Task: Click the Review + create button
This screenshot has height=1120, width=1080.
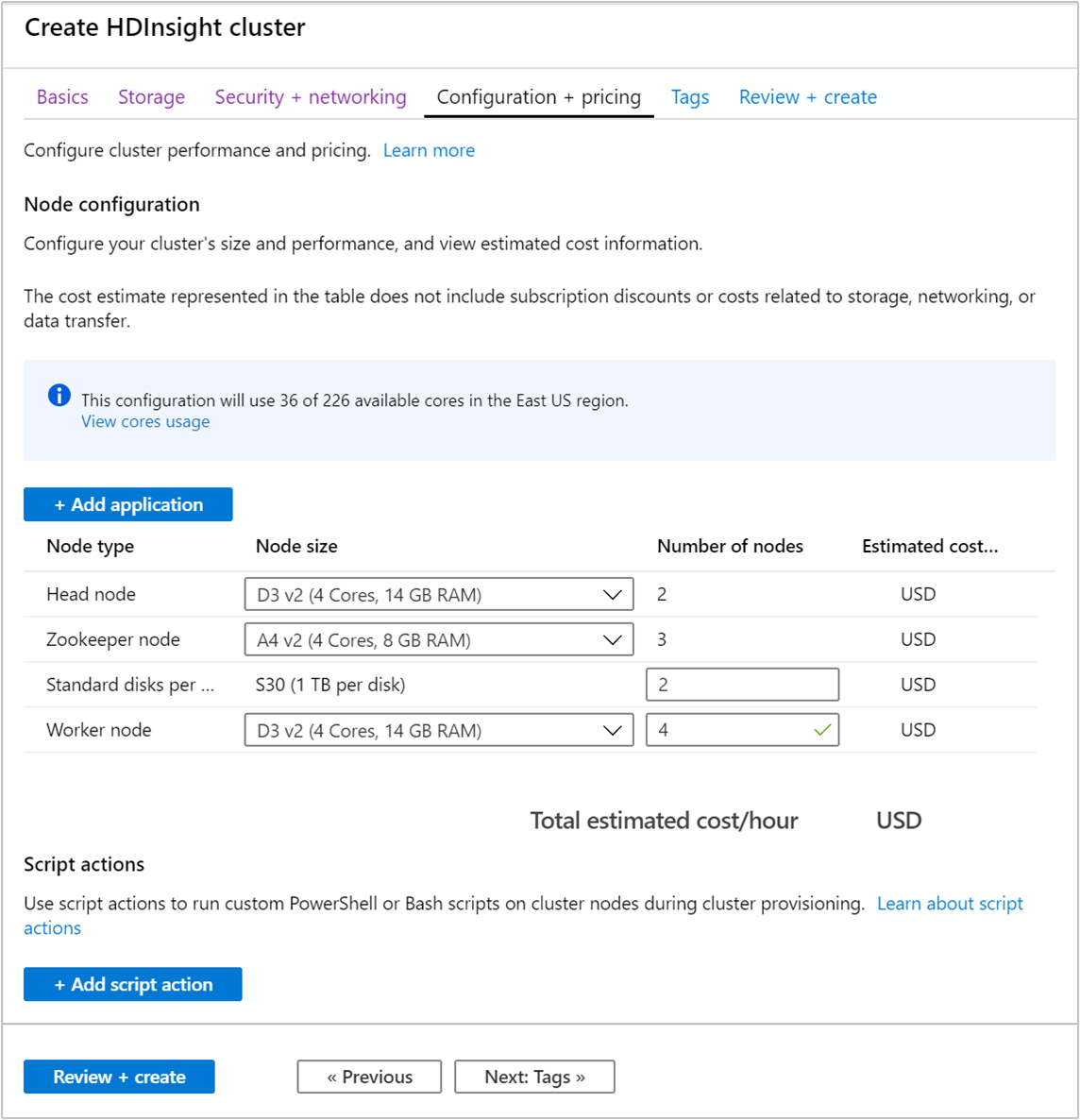Action: coord(119,1076)
